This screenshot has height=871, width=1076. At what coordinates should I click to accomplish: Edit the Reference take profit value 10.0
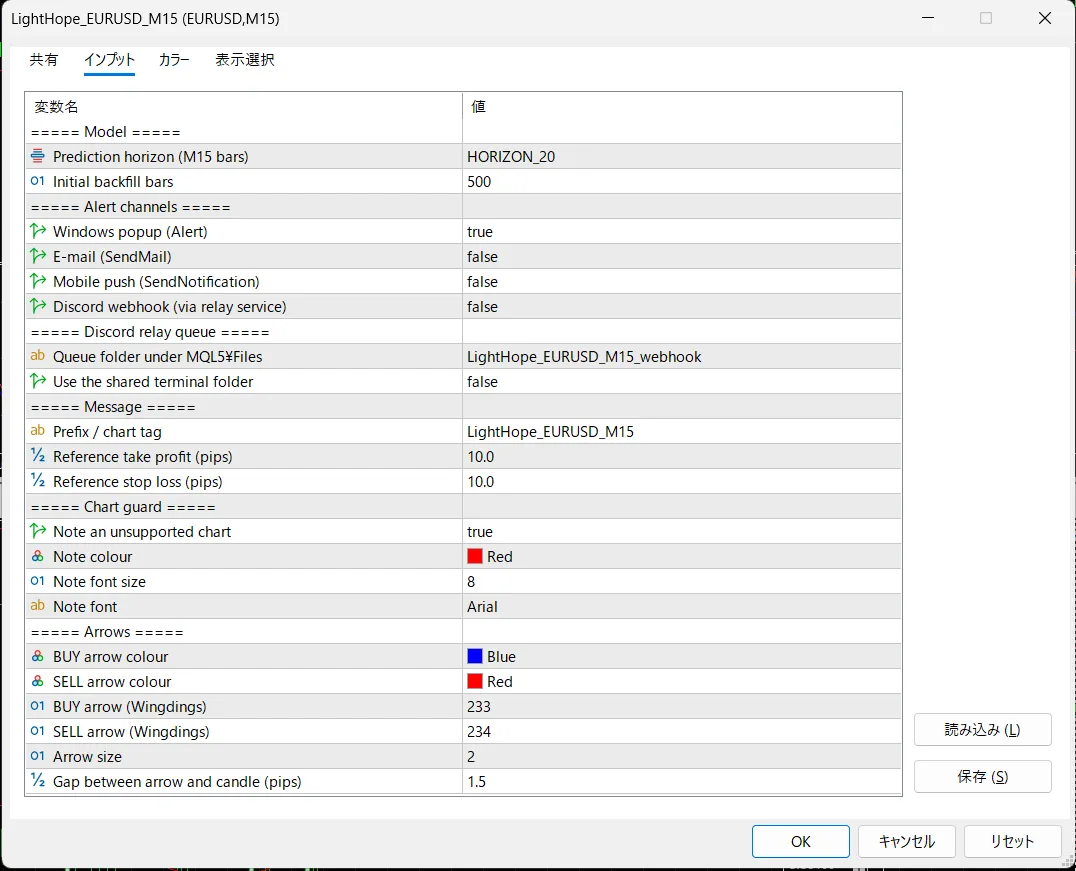pyautogui.click(x=681, y=456)
